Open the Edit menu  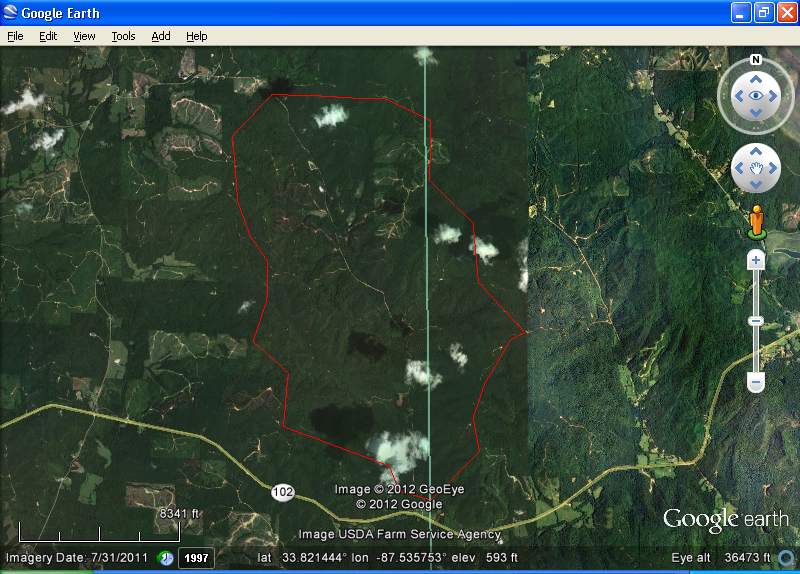[x=48, y=36]
